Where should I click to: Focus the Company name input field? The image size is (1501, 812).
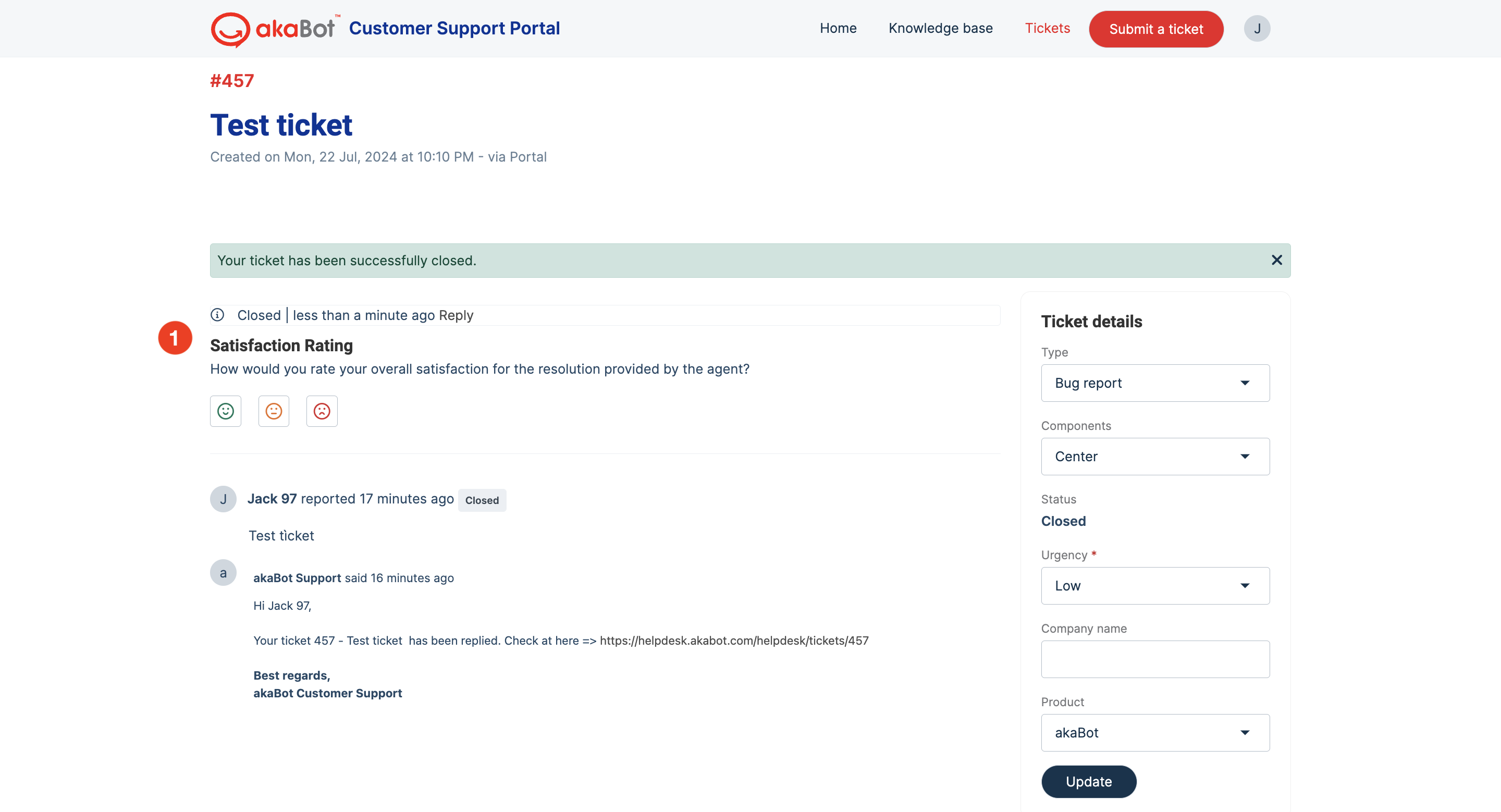tap(1155, 659)
